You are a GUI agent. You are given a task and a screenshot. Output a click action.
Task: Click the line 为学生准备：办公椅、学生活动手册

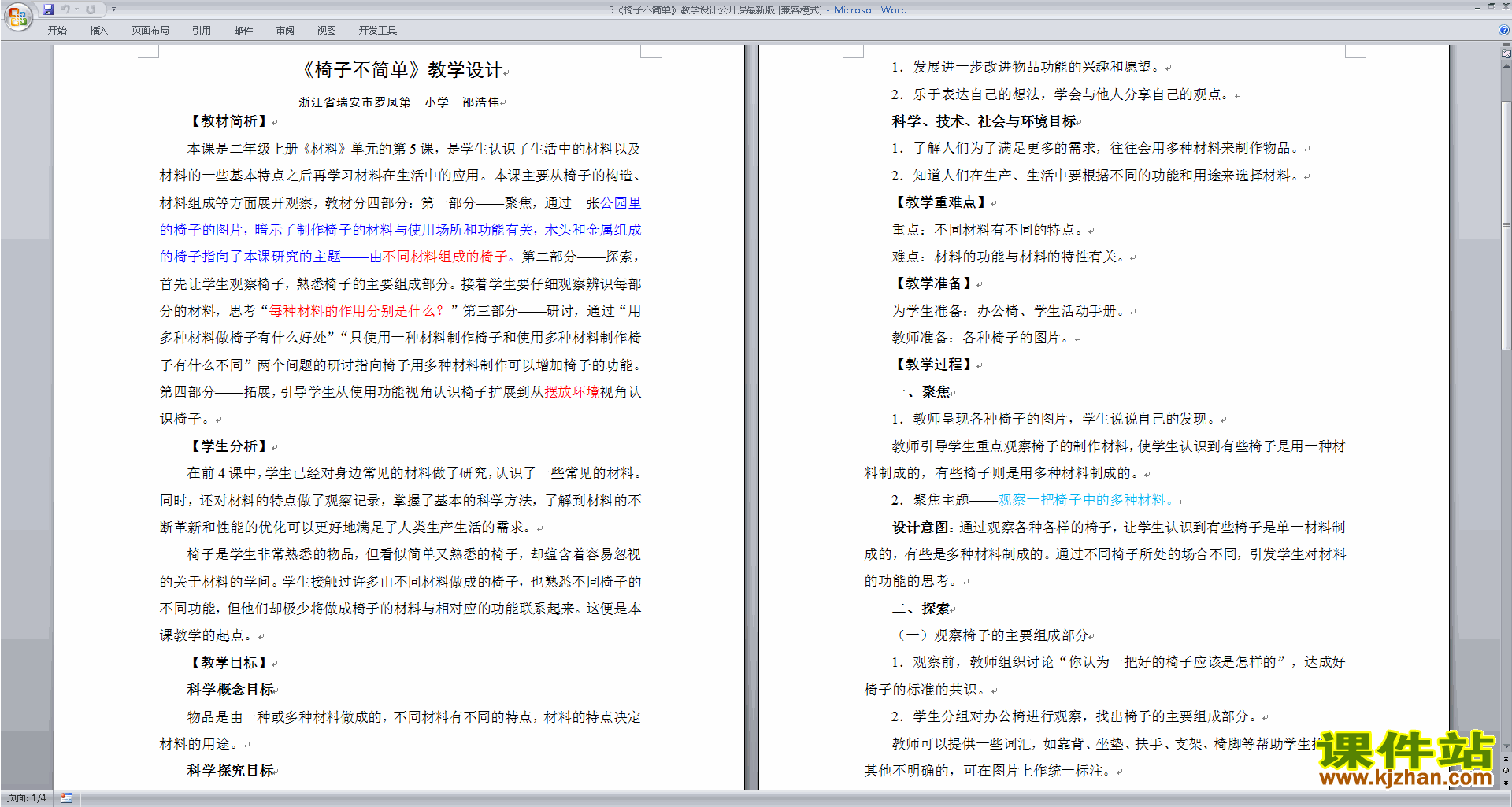point(1011,311)
